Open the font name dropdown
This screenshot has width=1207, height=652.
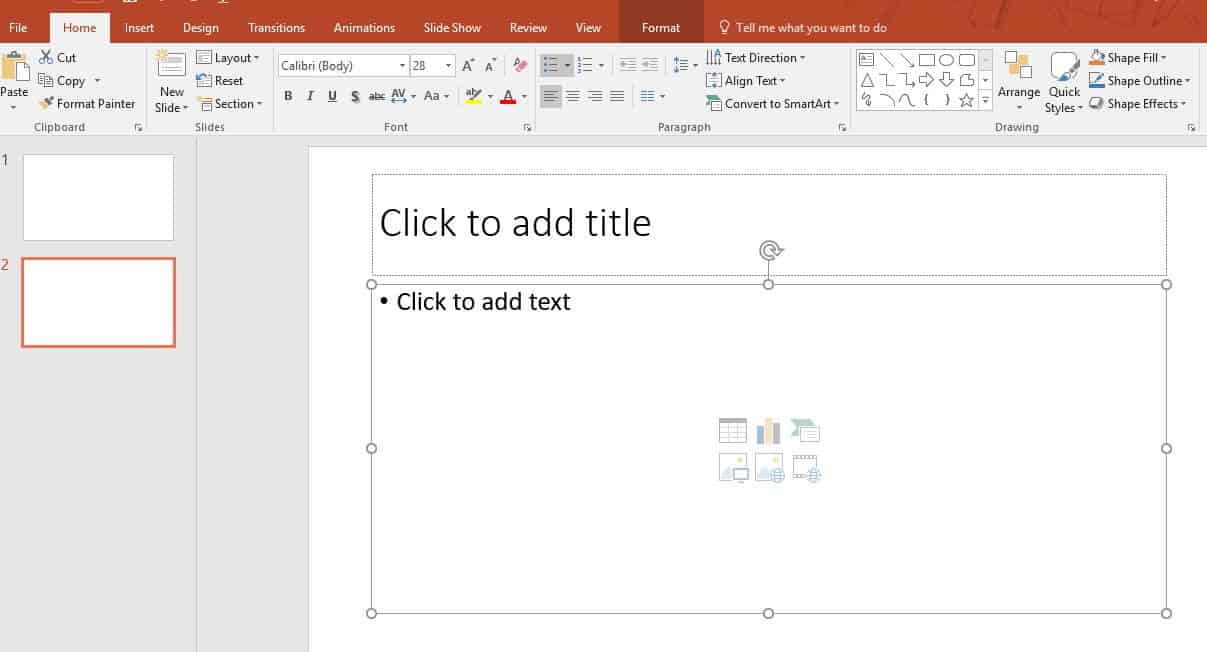[x=402, y=66]
